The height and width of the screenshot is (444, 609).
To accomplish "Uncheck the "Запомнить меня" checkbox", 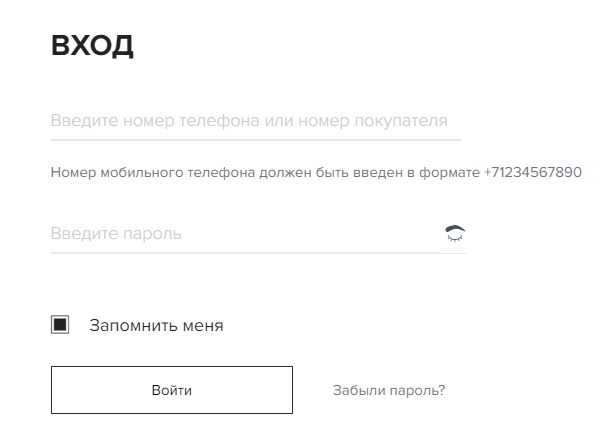I will click(x=60, y=325).
